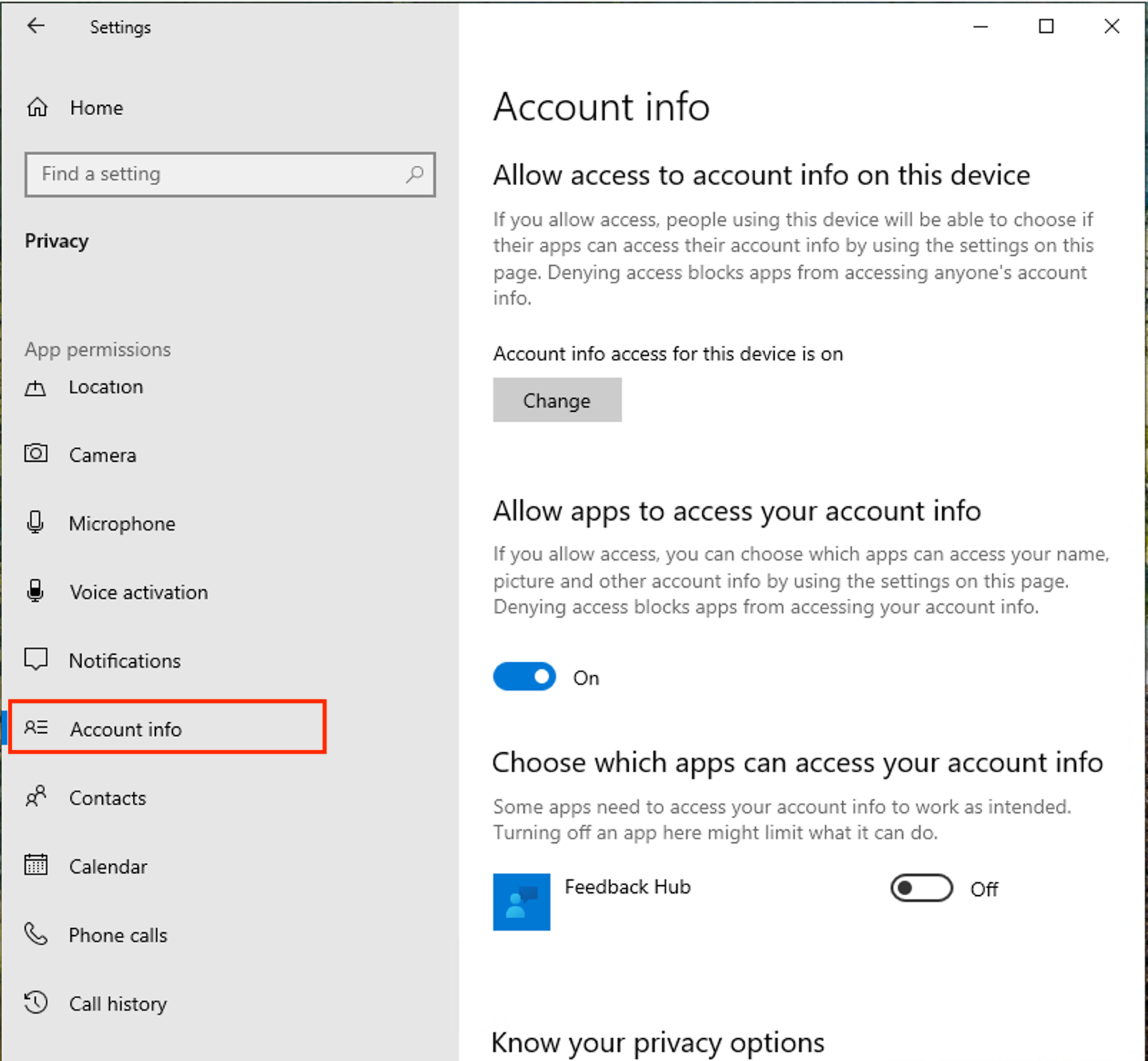The height and width of the screenshot is (1061, 1148).
Task: Click the Feedback Hub app icon
Action: (x=521, y=902)
